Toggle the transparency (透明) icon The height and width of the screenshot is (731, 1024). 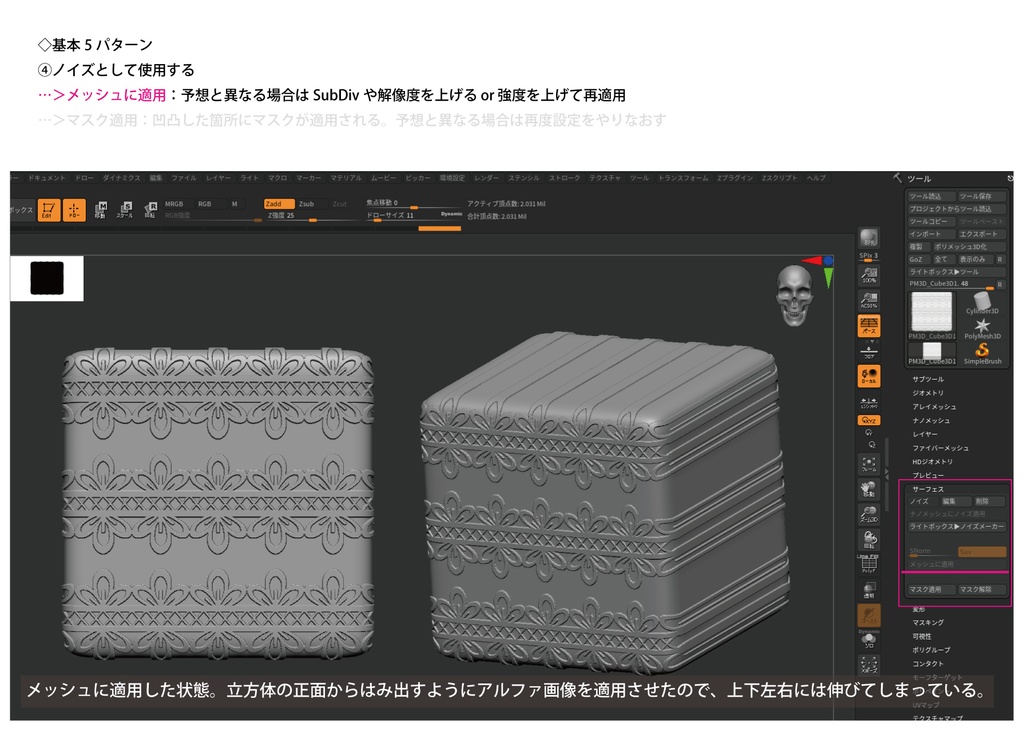(x=867, y=588)
